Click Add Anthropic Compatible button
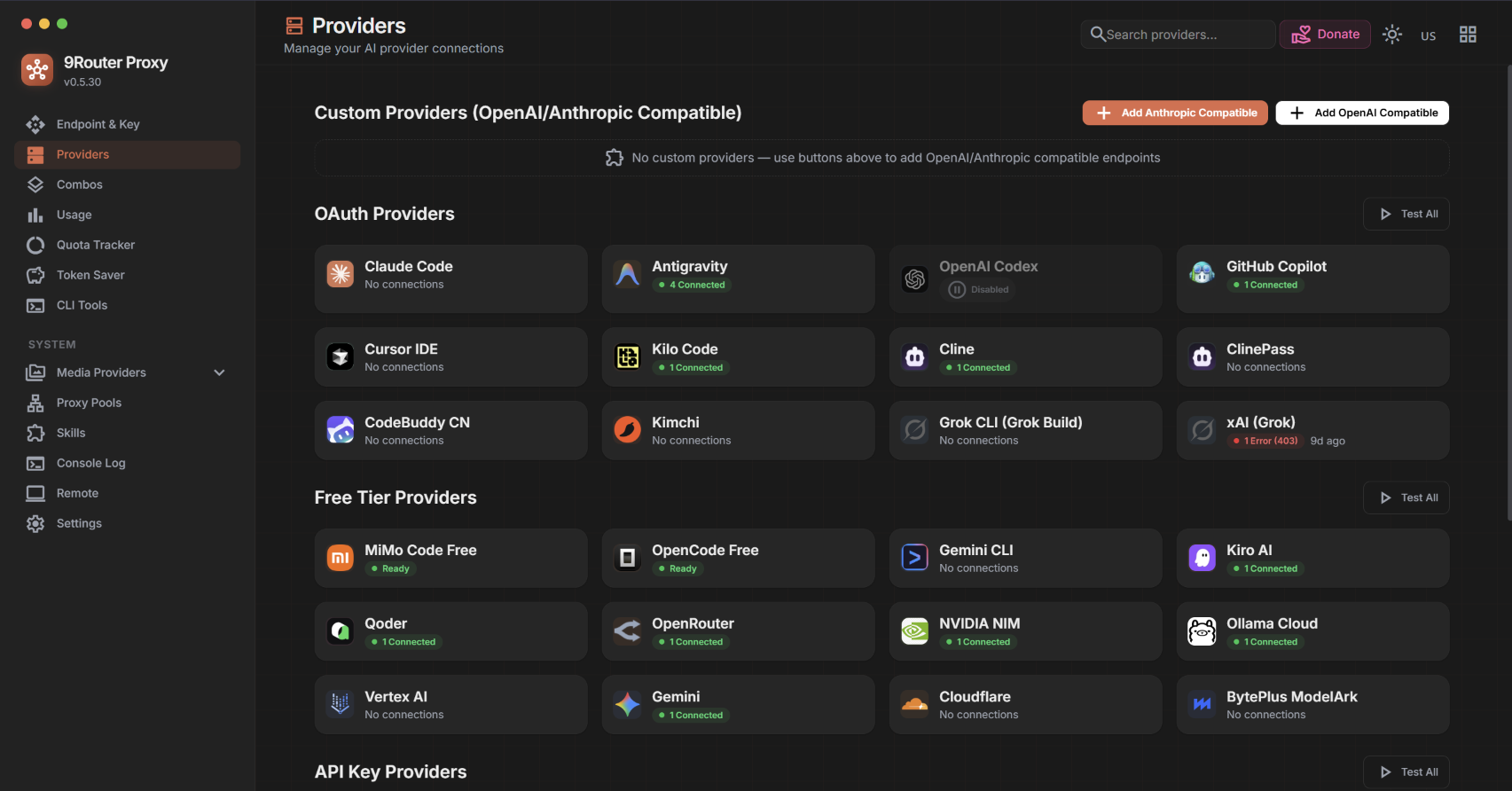This screenshot has height=791, width=1512. point(1175,113)
